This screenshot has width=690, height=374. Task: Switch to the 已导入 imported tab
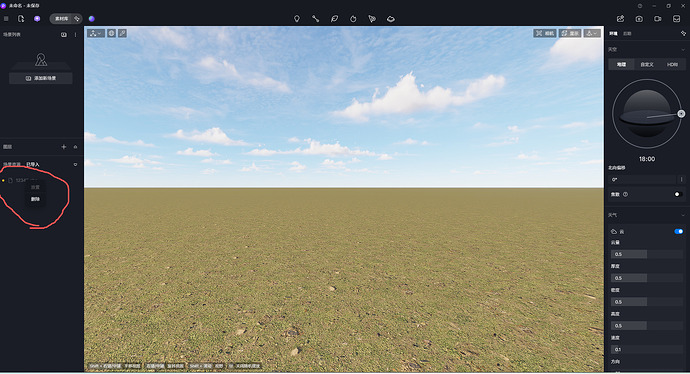[33, 165]
